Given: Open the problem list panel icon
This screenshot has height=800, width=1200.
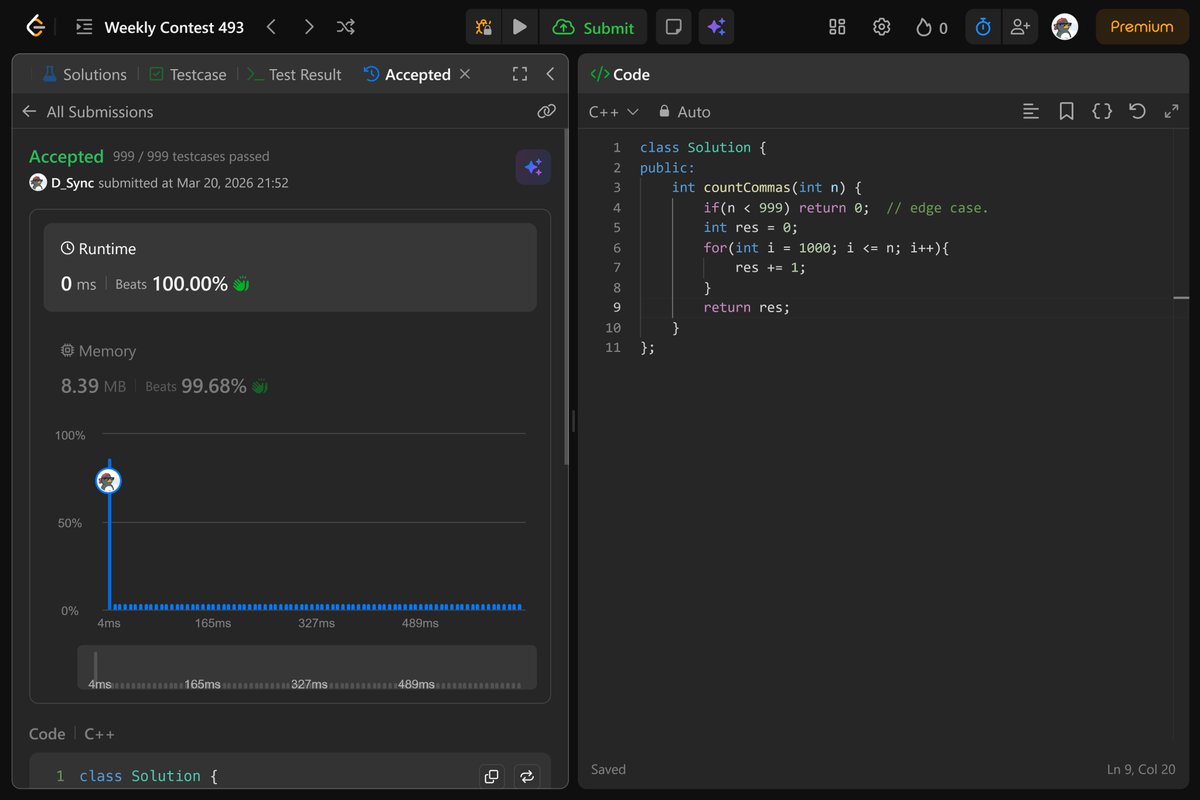Looking at the screenshot, I should tap(84, 27).
